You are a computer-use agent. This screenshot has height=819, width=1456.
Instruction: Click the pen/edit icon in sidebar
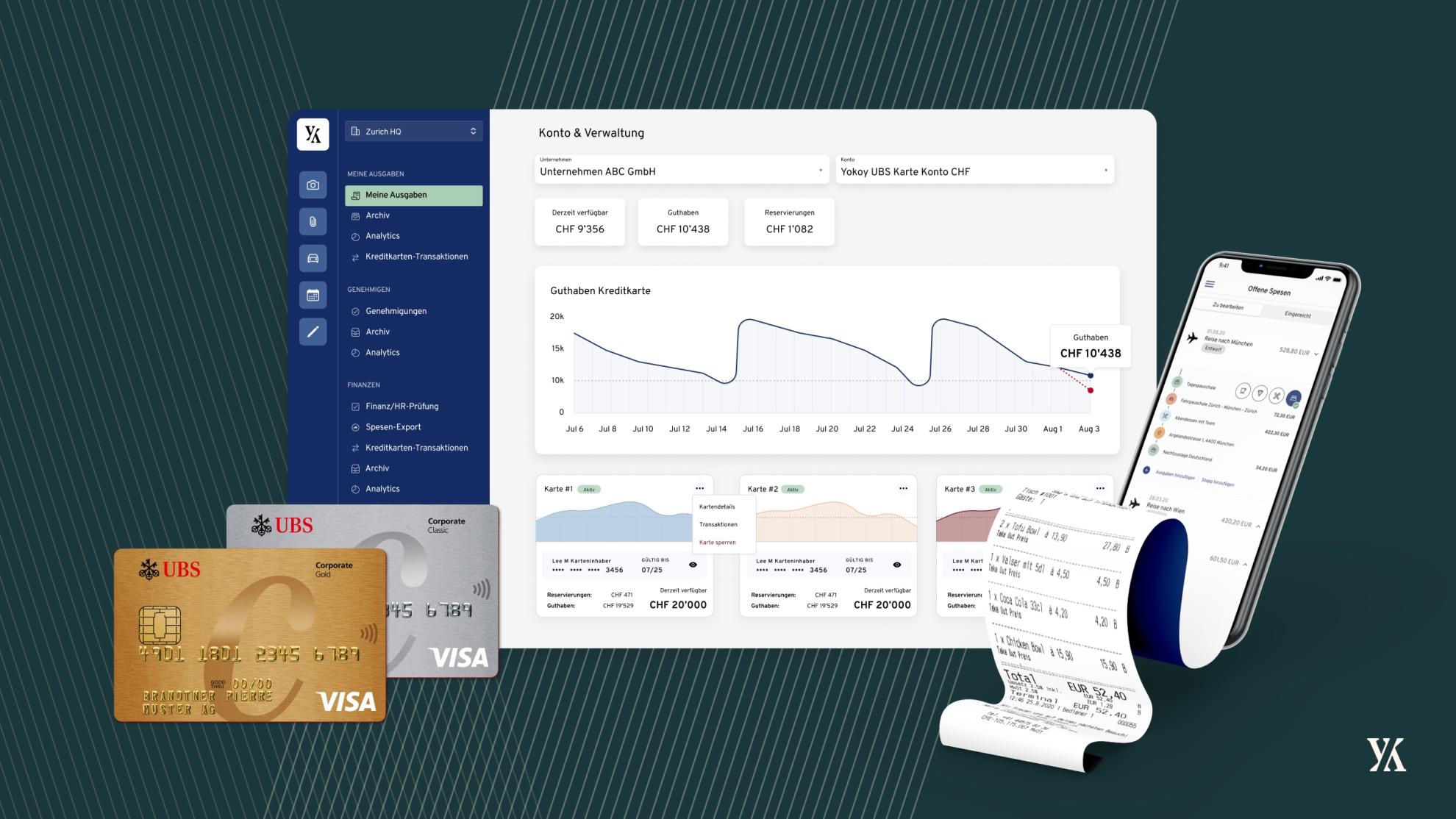click(x=313, y=332)
